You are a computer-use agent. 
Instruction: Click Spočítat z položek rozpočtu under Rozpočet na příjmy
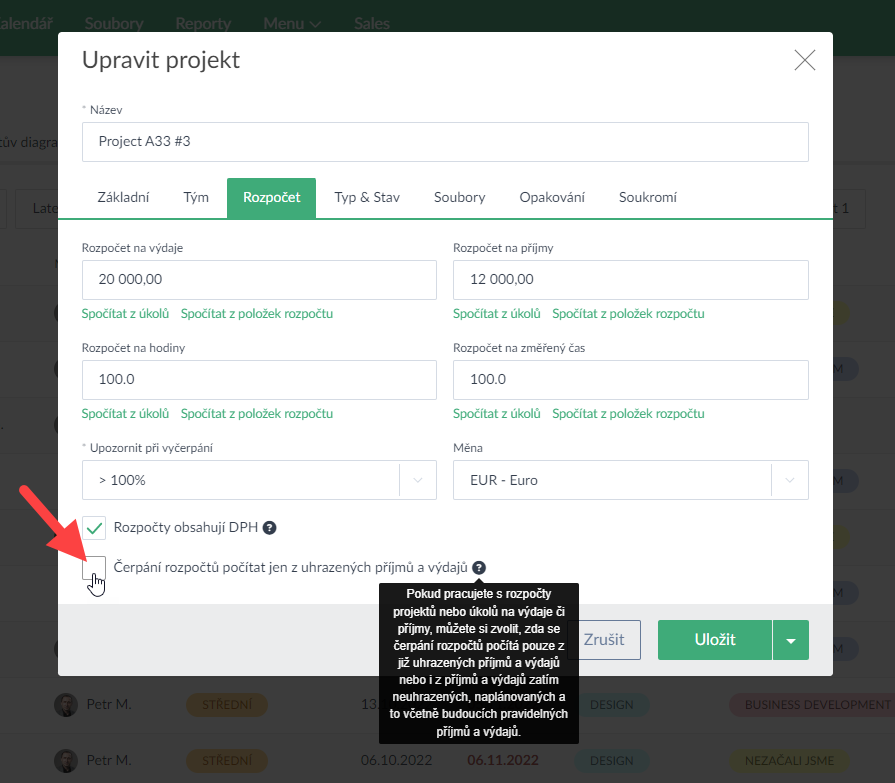628,314
